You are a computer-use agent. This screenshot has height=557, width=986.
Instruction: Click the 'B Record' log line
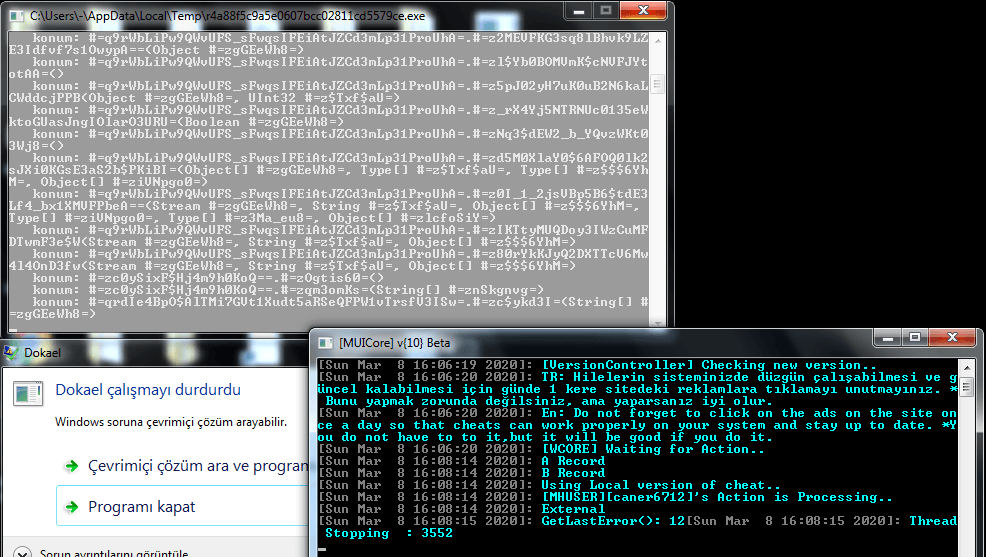point(573,473)
